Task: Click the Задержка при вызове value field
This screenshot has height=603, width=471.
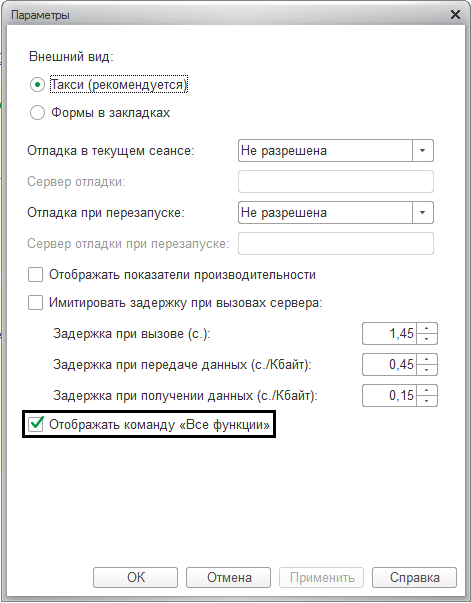Action: pyautogui.click(x=390, y=333)
